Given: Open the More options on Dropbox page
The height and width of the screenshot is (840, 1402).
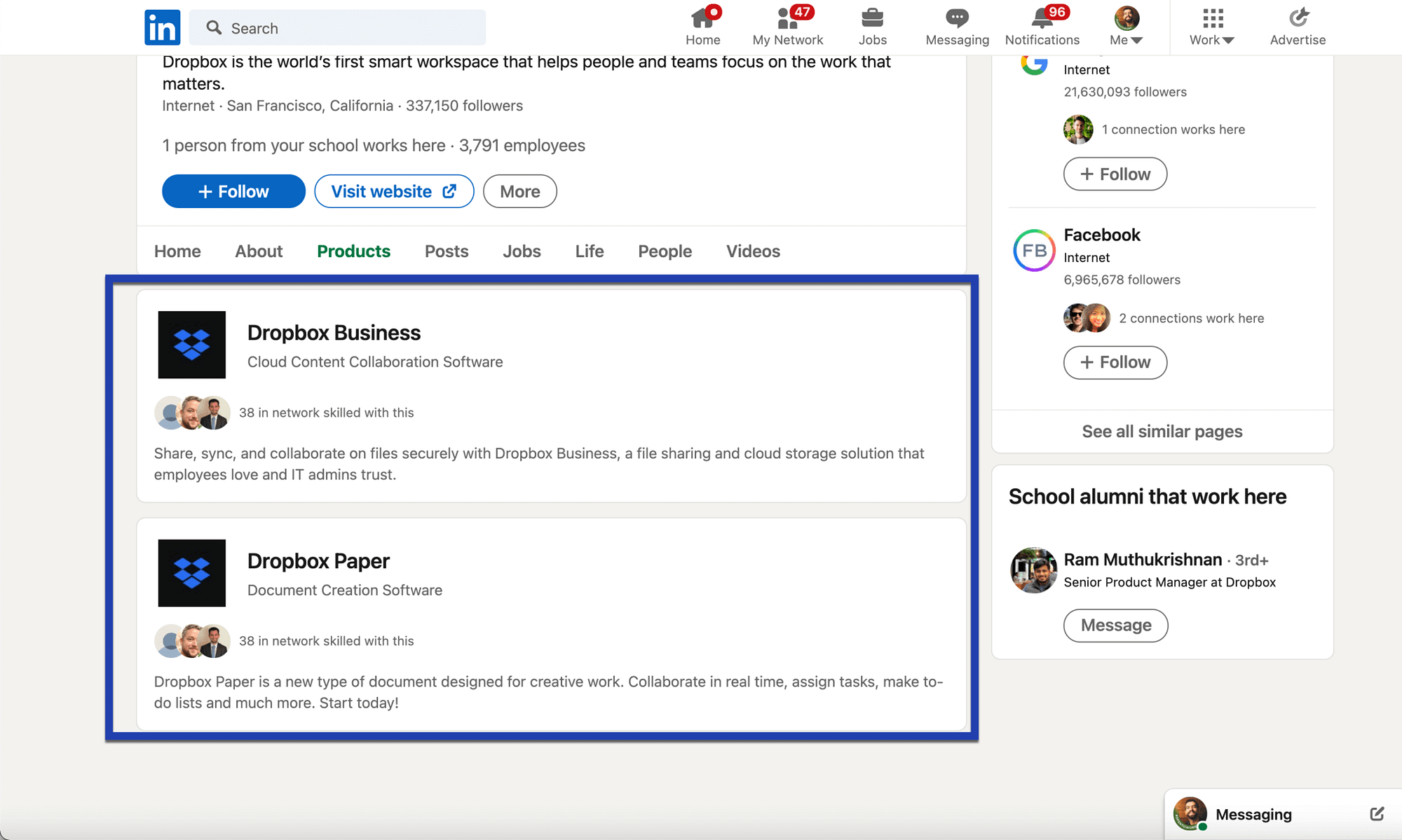Looking at the screenshot, I should click(x=519, y=191).
